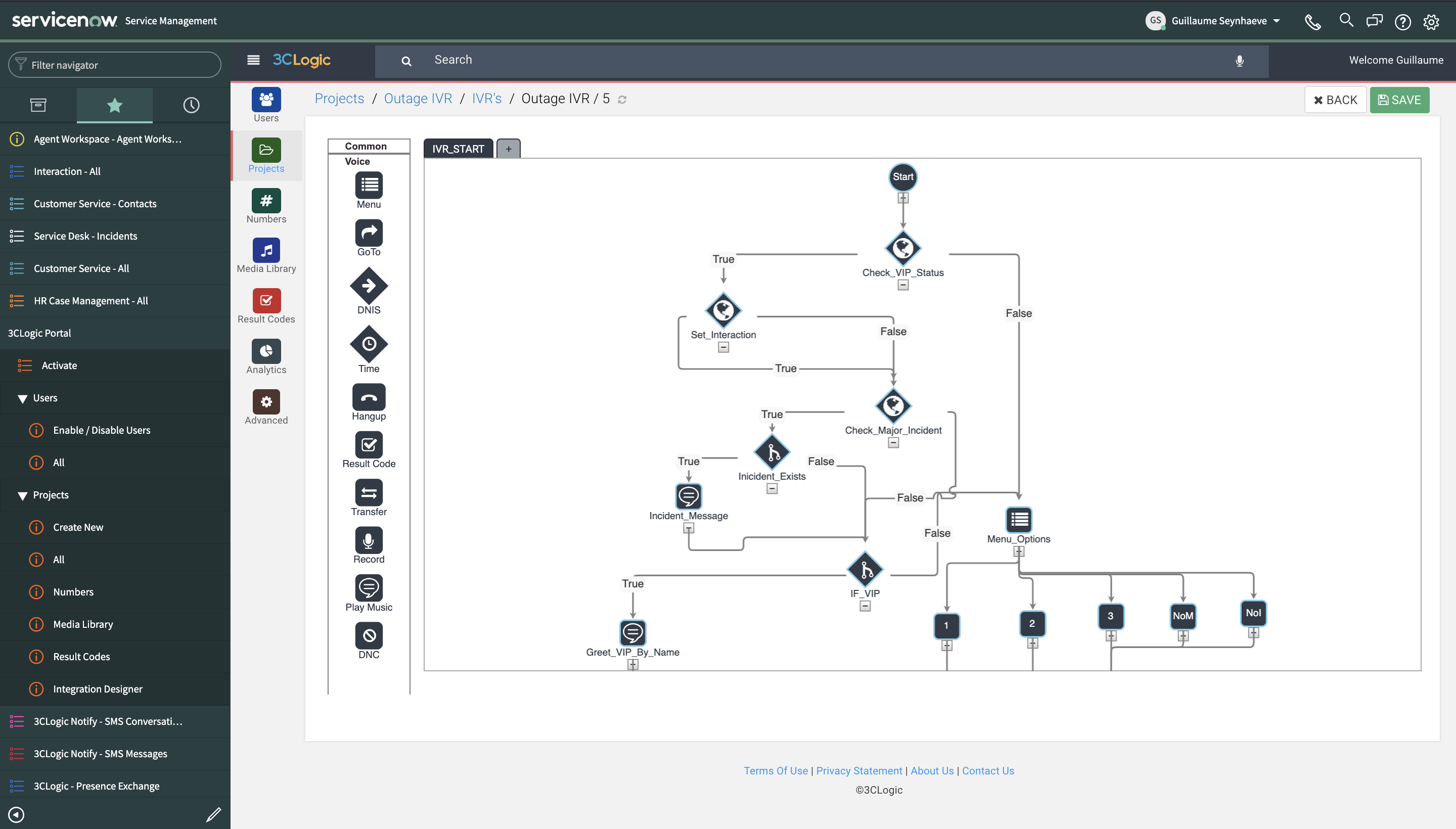Switch to the IVR_START tab
This screenshot has height=829, width=1456.
[459, 148]
